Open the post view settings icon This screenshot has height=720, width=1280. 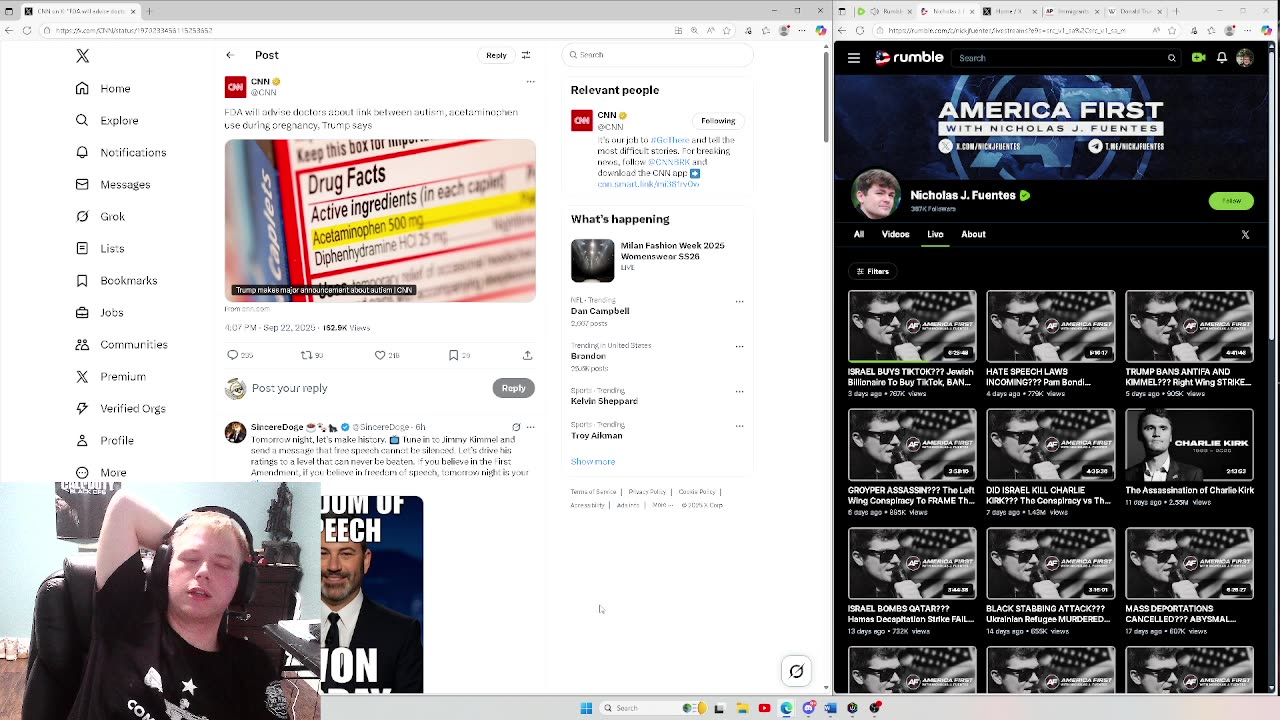point(526,55)
